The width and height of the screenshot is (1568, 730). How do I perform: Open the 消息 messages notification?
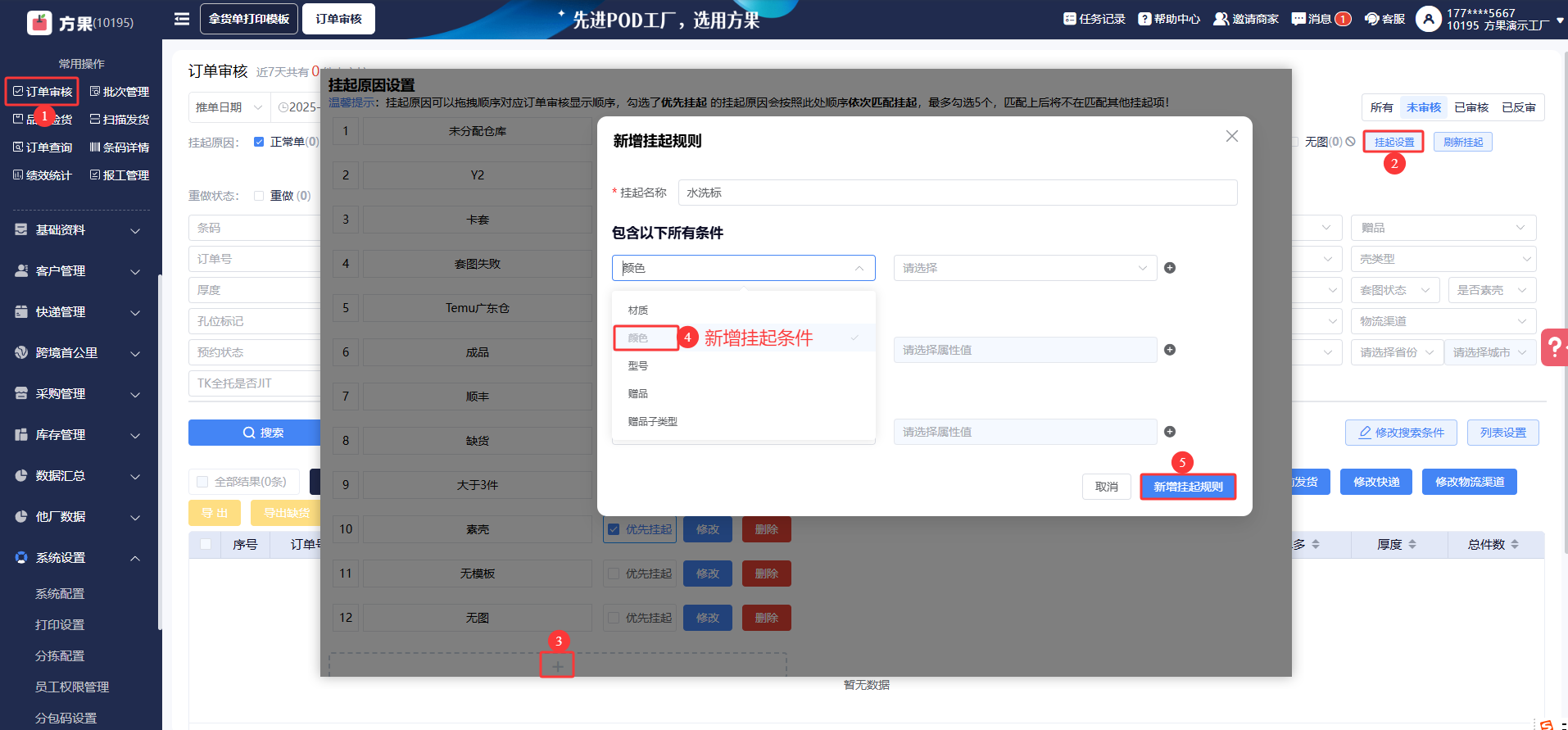1321,19
